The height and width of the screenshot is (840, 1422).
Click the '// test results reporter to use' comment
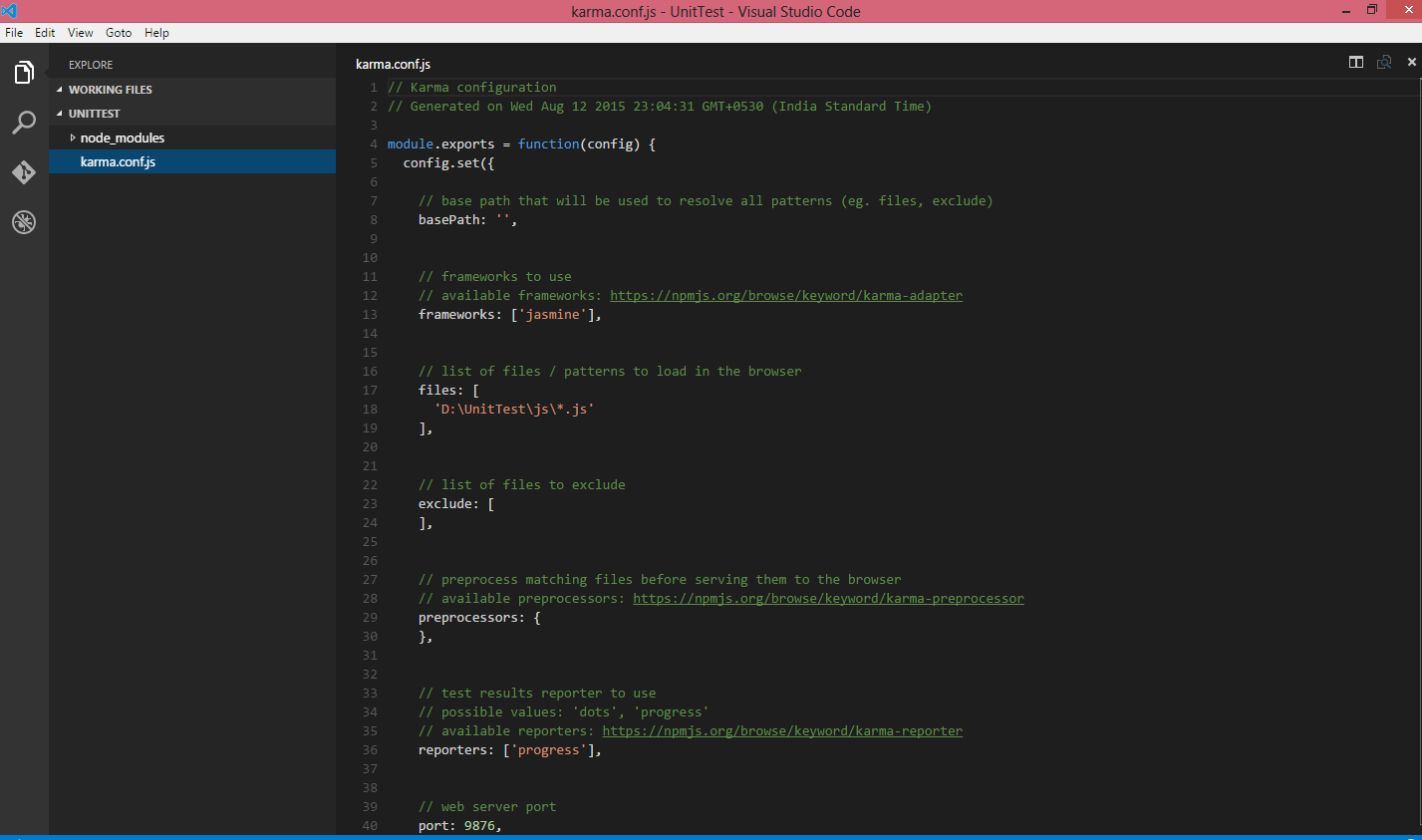(537, 694)
